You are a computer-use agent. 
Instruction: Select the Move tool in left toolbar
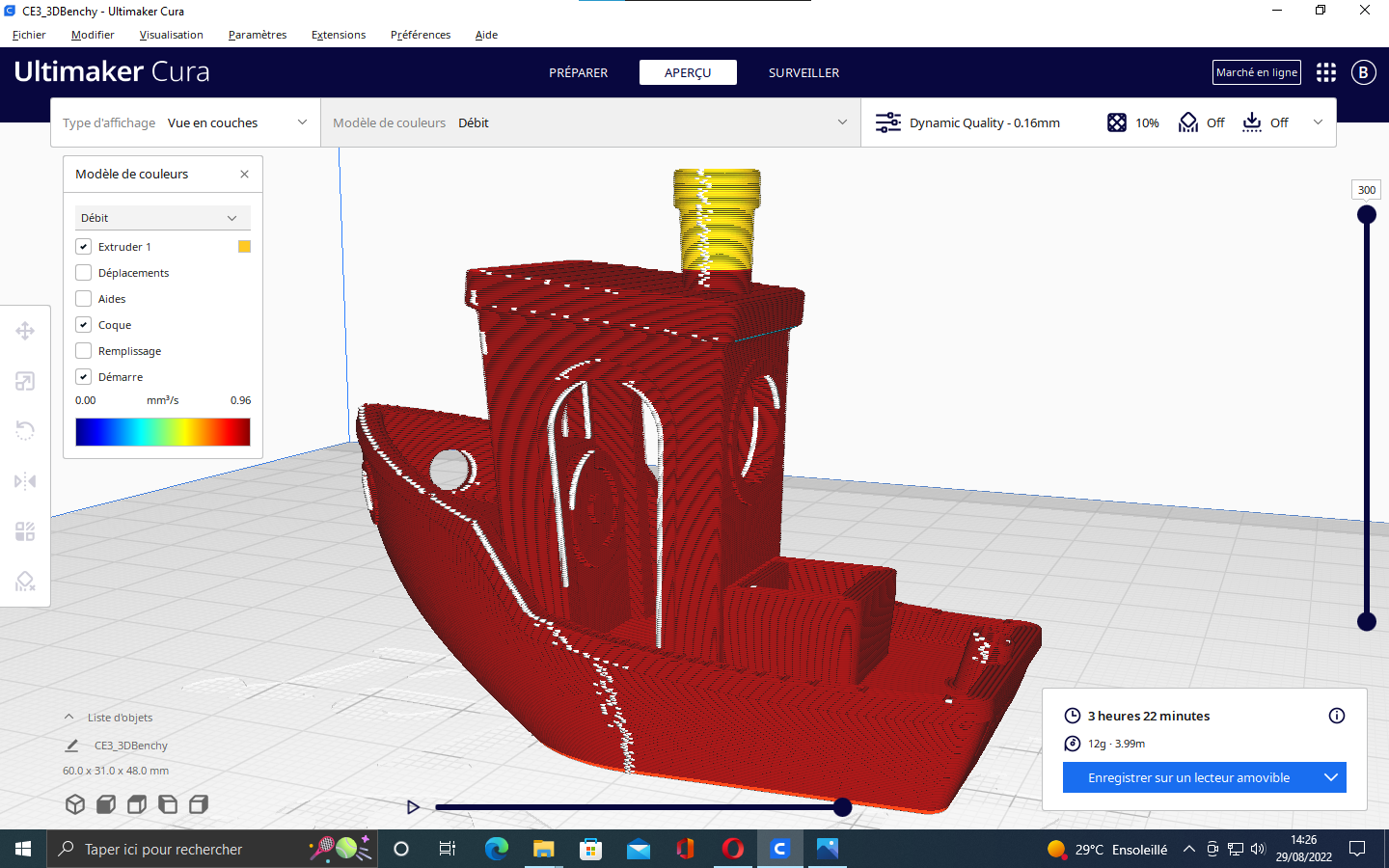click(x=25, y=331)
